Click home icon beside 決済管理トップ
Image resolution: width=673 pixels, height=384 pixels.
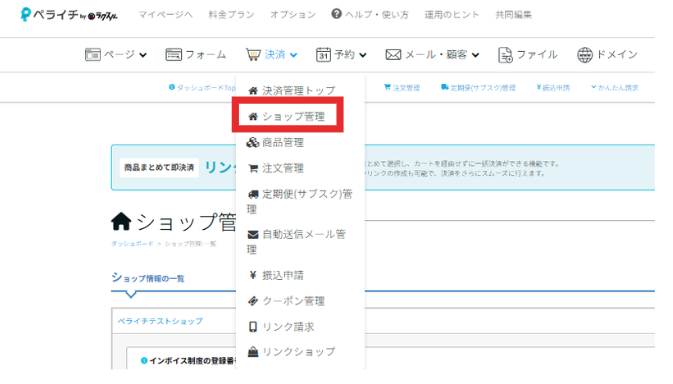[253, 91]
